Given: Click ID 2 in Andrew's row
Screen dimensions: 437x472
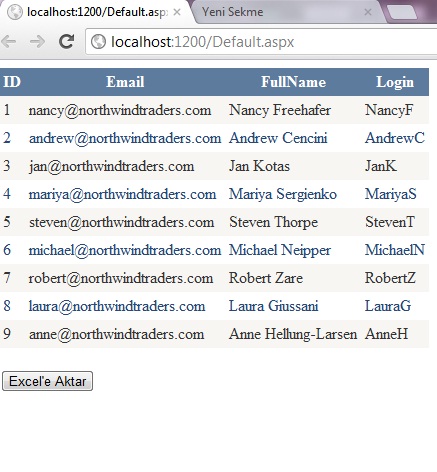Looking at the screenshot, I should 7,138.
